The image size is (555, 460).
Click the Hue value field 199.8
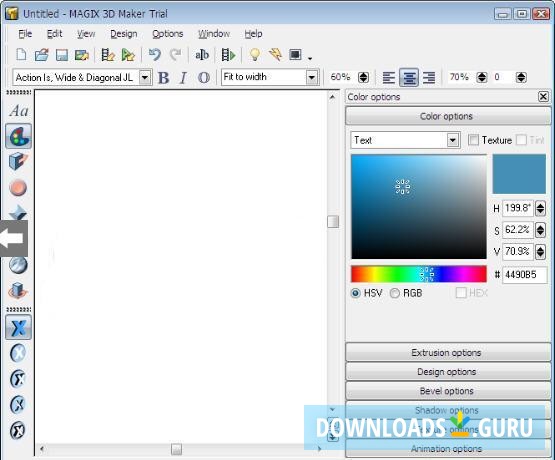[517, 208]
